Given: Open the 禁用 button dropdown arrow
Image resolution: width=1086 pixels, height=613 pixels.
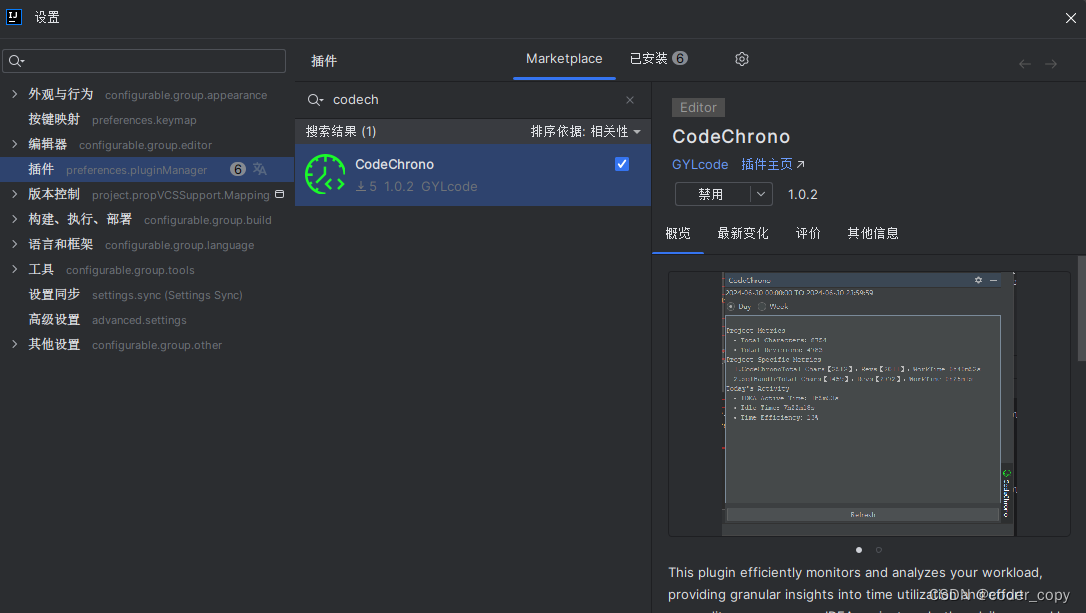Looking at the screenshot, I should pyautogui.click(x=761, y=195).
